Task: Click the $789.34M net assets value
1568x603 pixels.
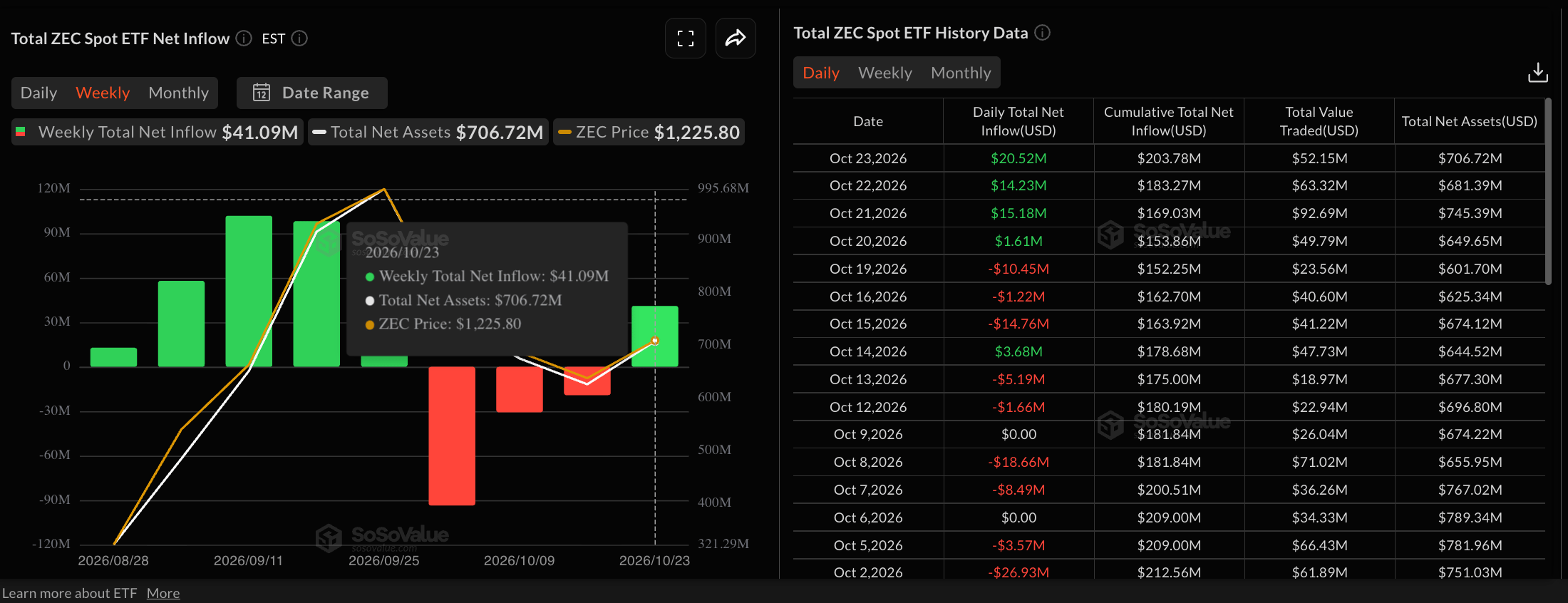Action: pyautogui.click(x=1470, y=517)
